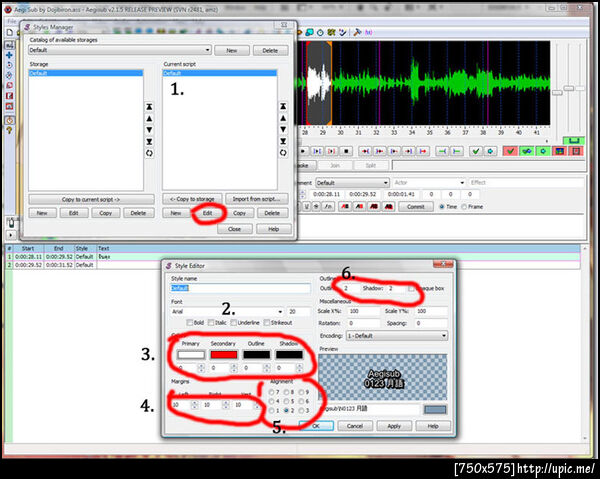Click Cancel in Style Editor
The image size is (600, 479).
(355, 426)
